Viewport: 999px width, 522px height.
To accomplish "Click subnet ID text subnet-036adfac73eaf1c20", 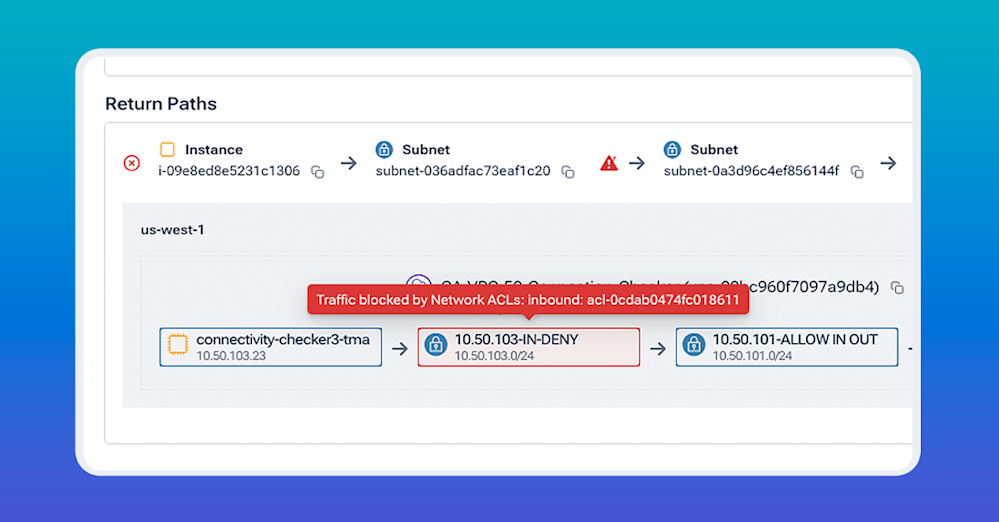I will pyautogui.click(x=463, y=171).
